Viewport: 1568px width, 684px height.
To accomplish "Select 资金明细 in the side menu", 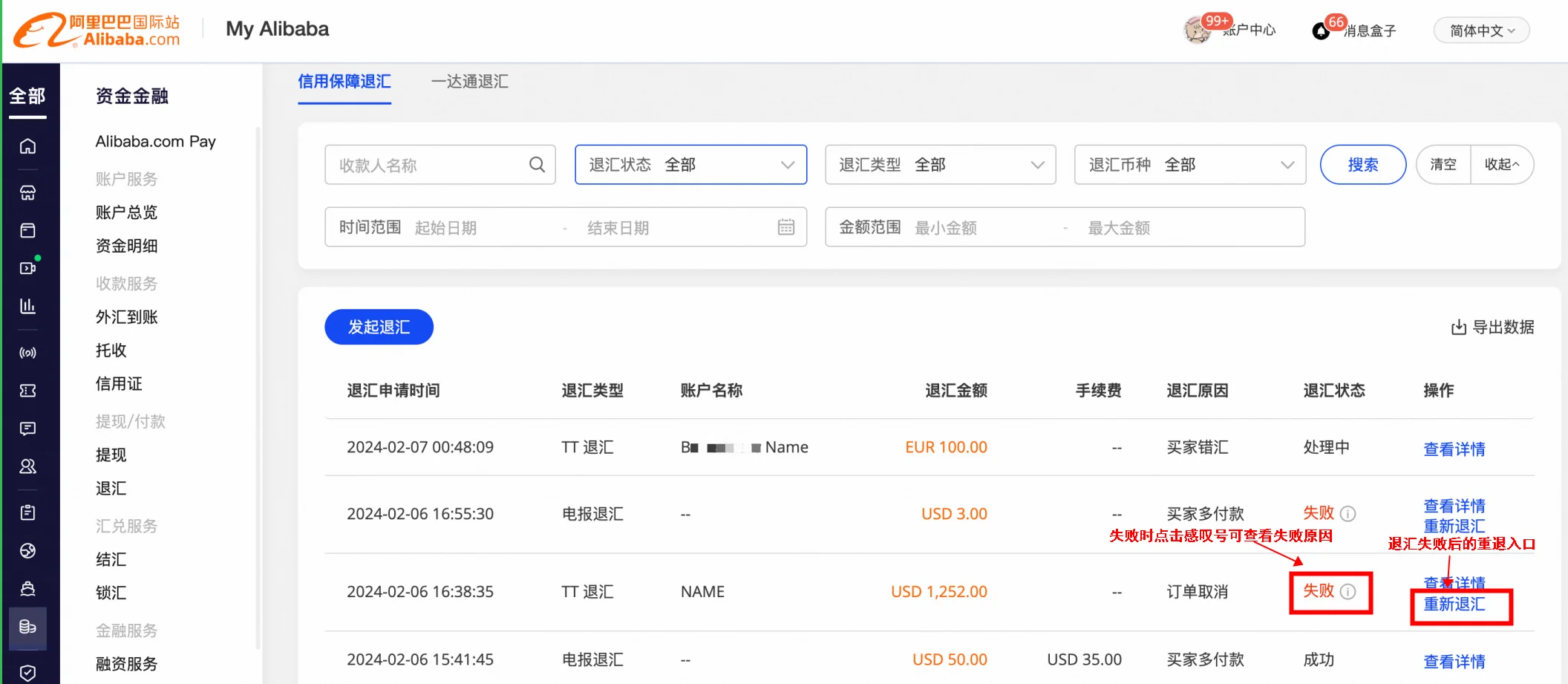I will pyautogui.click(x=126, y=246).
